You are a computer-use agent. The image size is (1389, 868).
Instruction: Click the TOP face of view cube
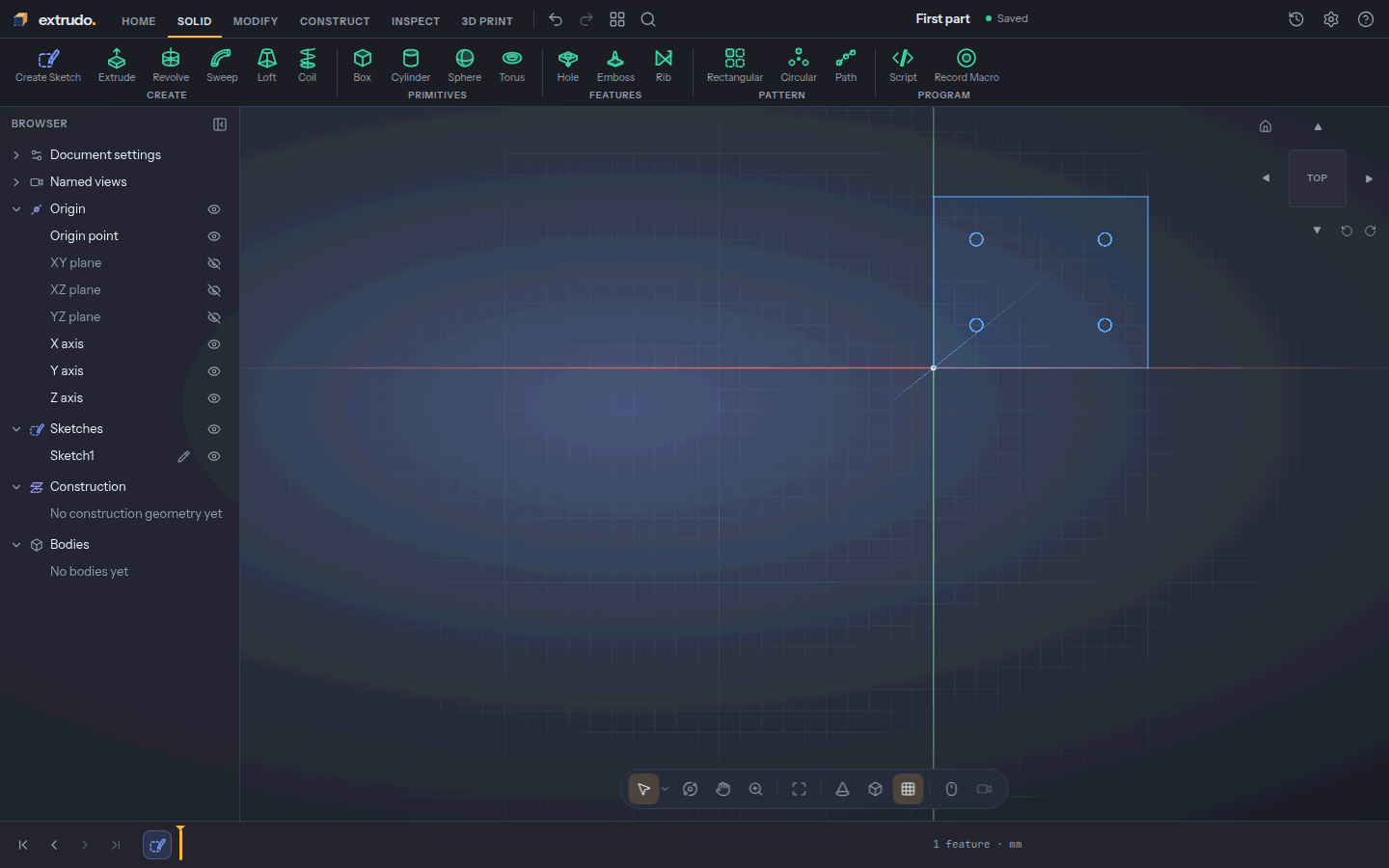click(1318, 178)
